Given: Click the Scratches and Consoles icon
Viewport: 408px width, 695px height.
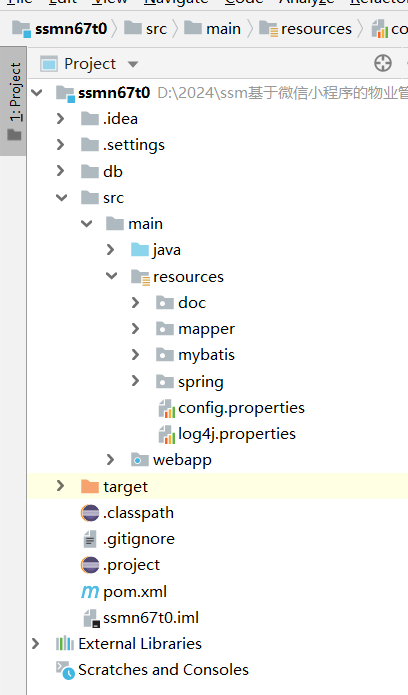Looking at the screenshot, I should coord(65,670).
